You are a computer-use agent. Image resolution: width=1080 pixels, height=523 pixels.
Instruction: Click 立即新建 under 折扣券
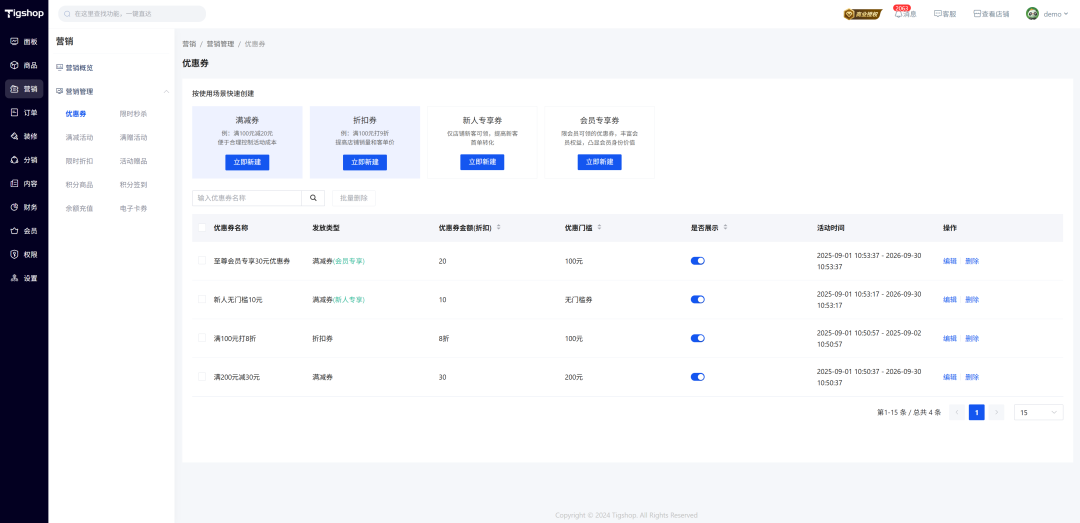(x=365, y=162)
